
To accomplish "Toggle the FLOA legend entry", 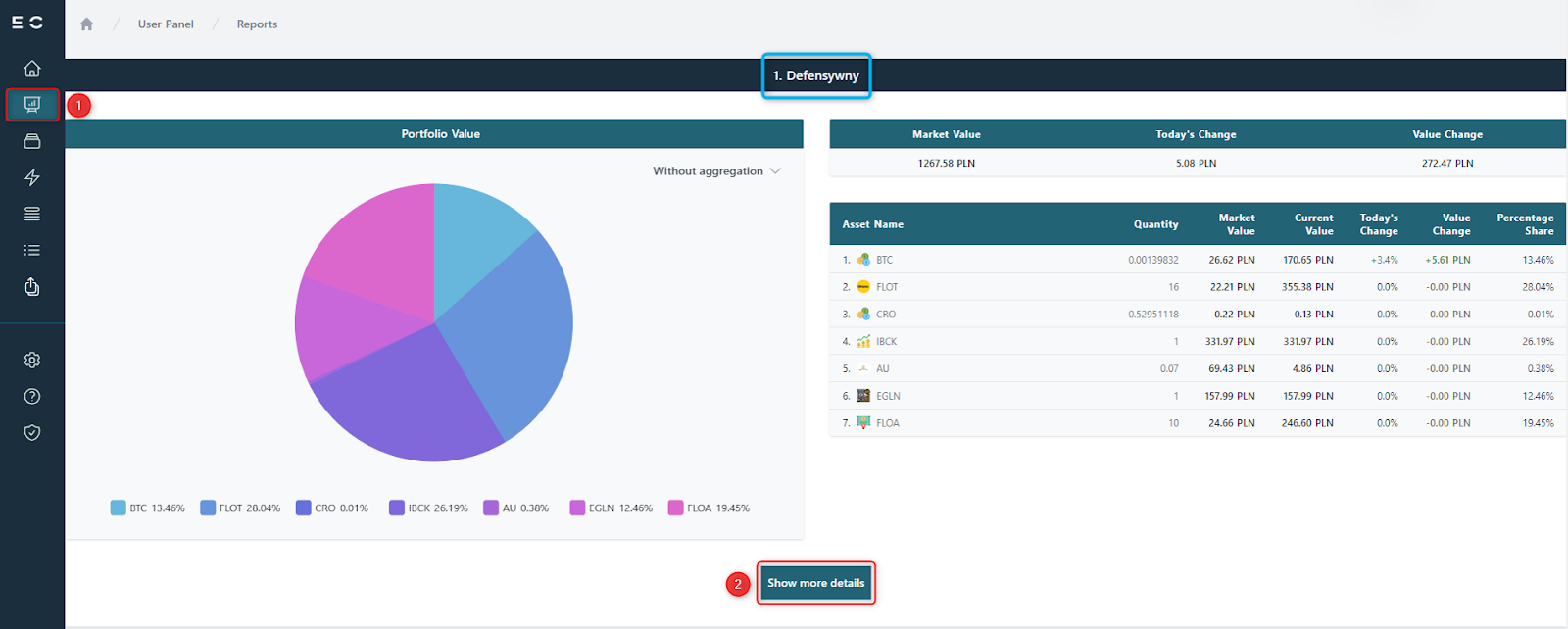I will [x=709, y=508].
